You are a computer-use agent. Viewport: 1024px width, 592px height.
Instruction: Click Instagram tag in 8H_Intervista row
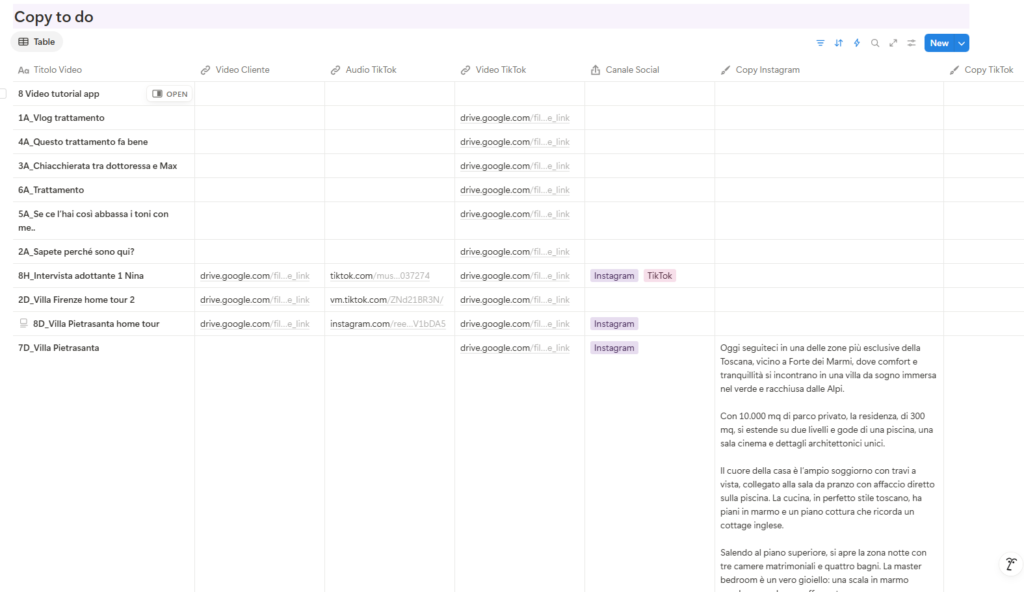[614, 276]
